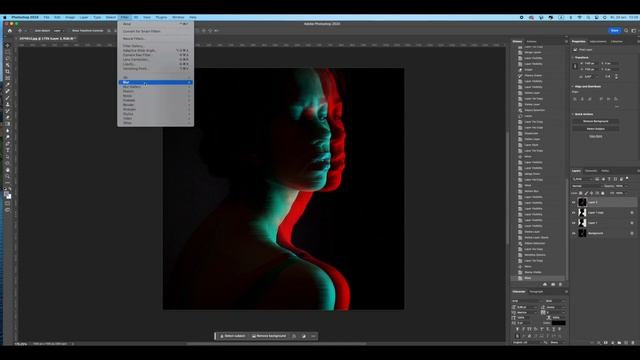Toggle Show Transform Controls checkbox
The height and width of the screenshot is (360, 640).
(69, 31)
